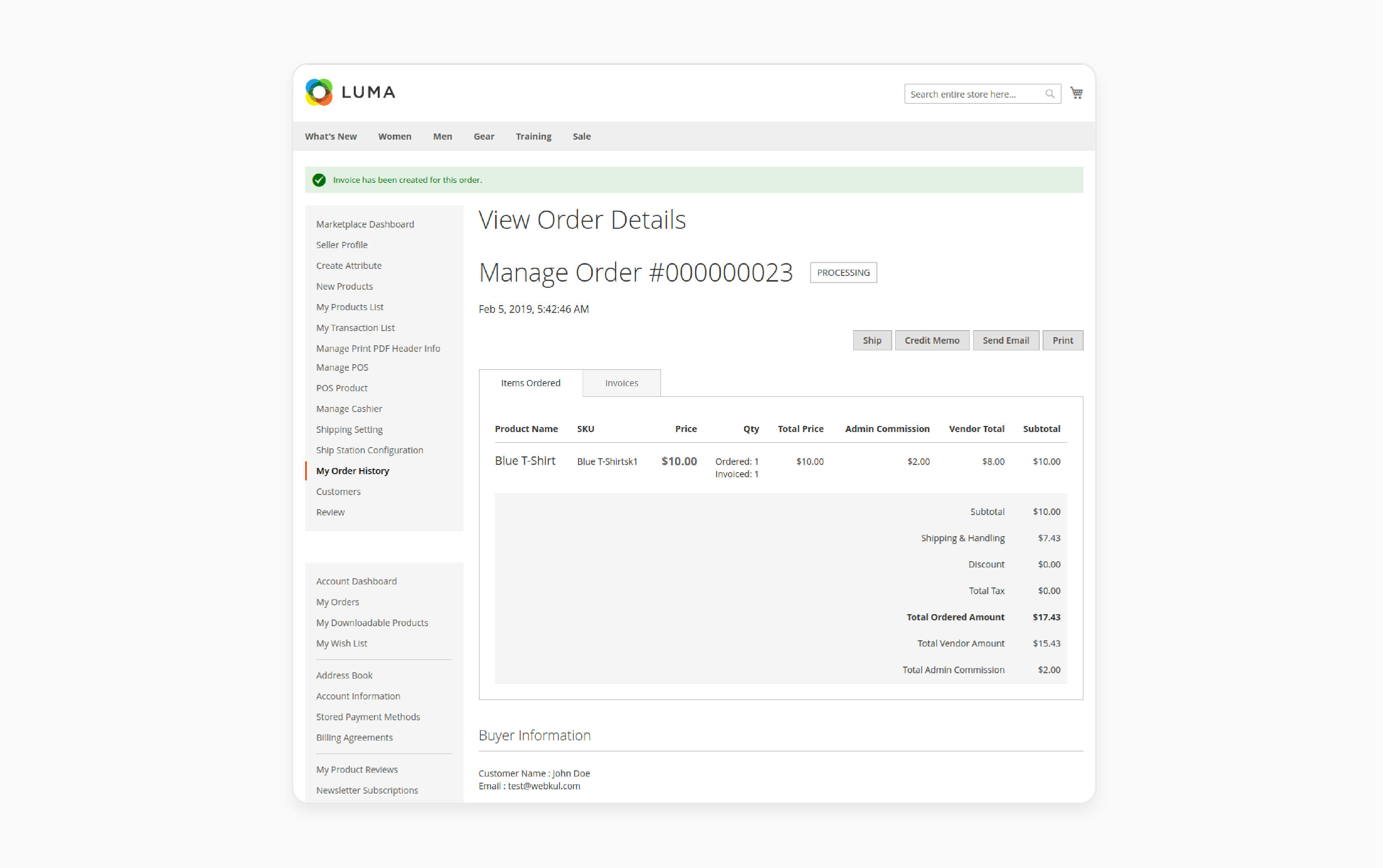Open Billing Agreements link

(354, 738)
